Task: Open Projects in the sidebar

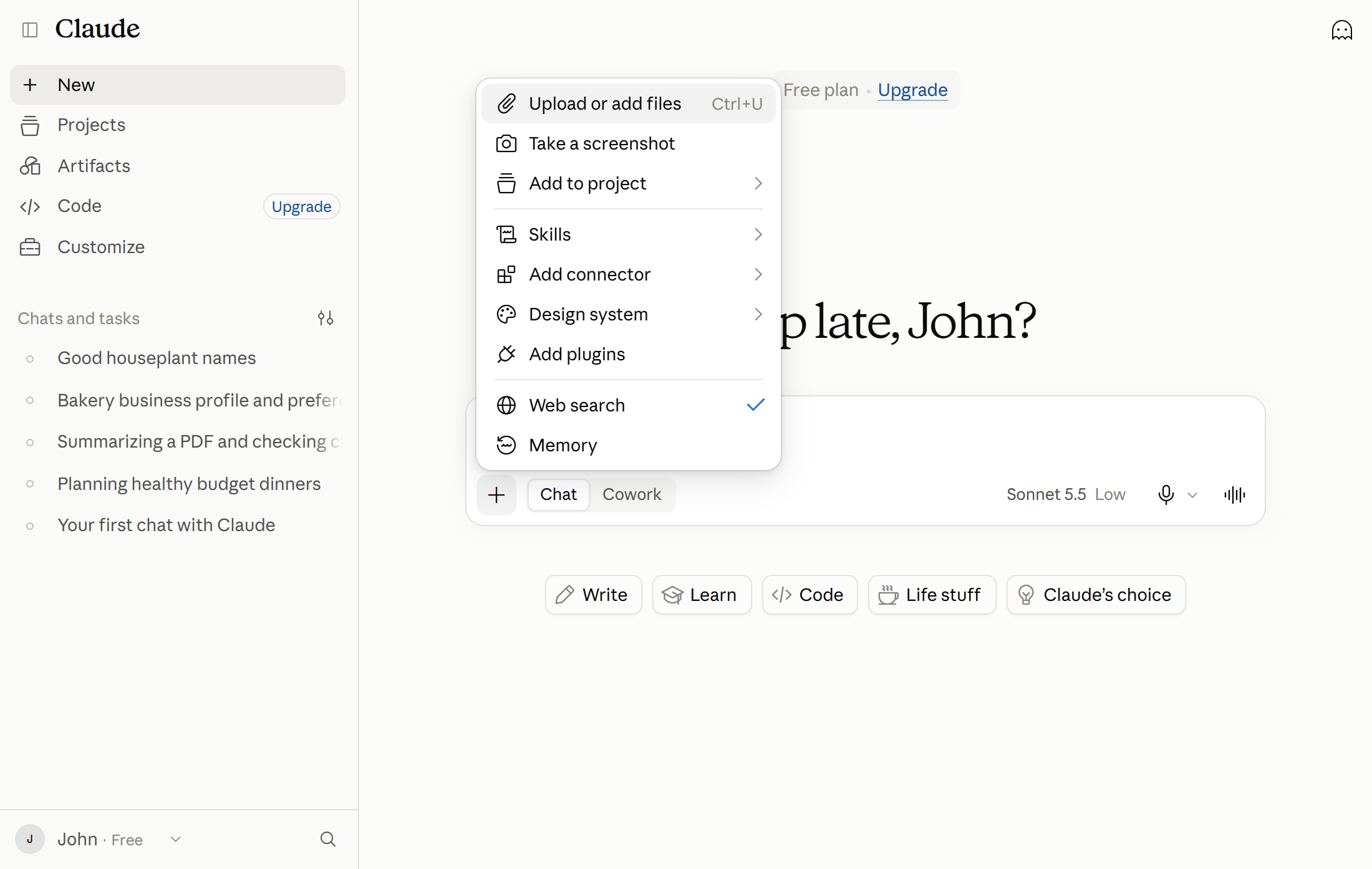Action: [x=178, y=125]
